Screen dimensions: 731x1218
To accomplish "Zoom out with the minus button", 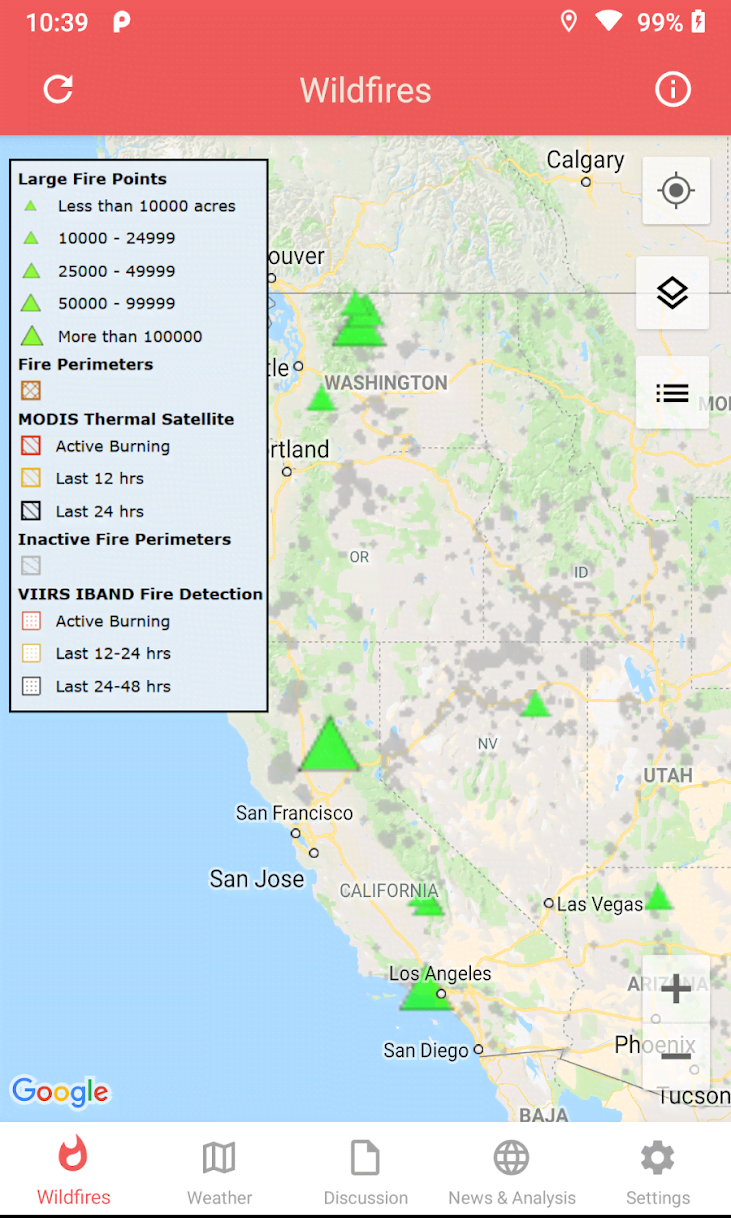I will [x=676, y=1056].
